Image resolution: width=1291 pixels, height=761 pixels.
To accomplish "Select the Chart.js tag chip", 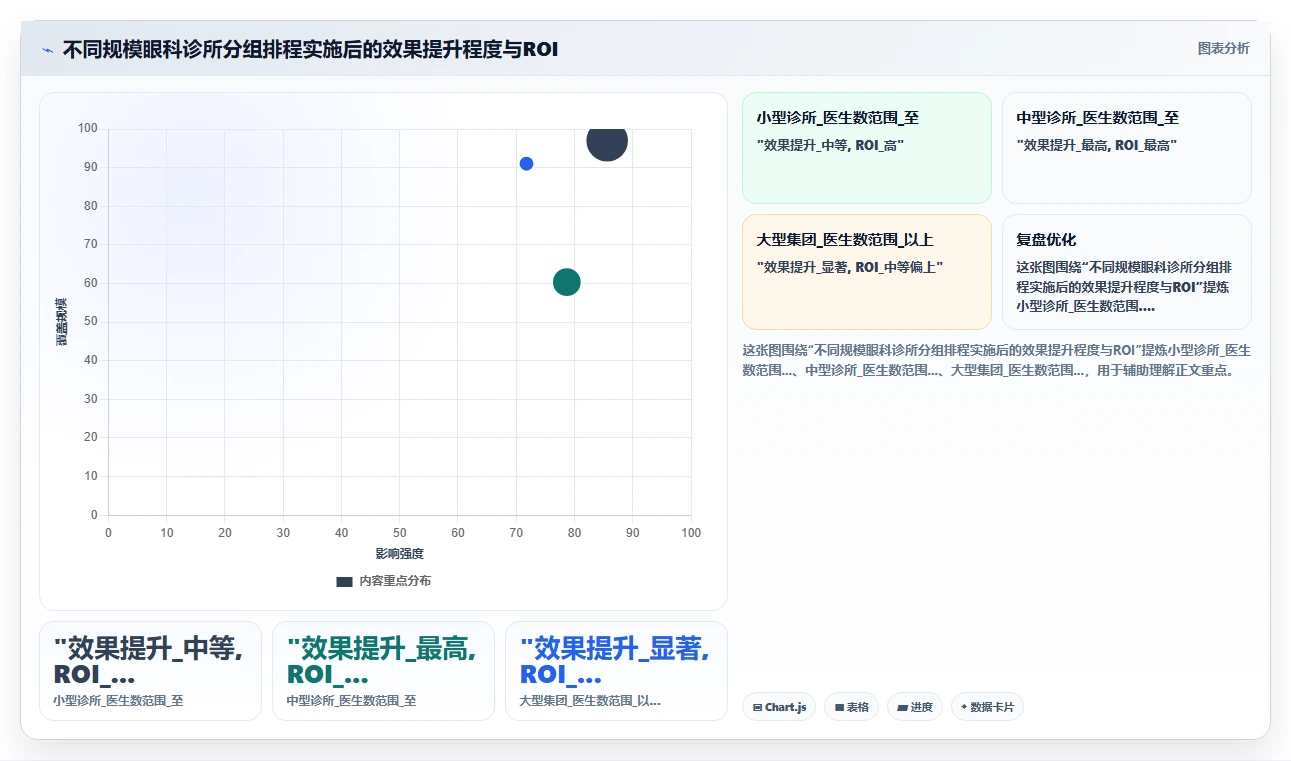I will [779, 707].
